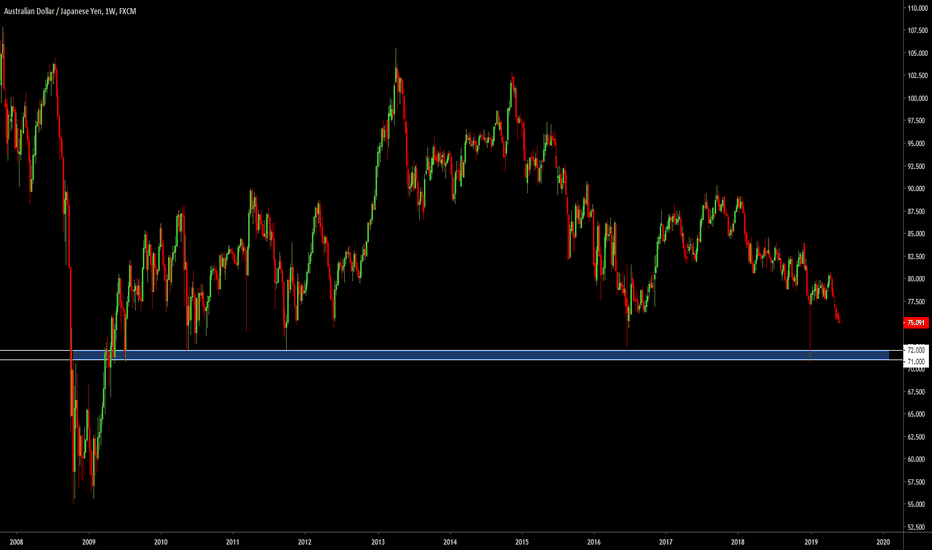The image size is (932, 550).
Task: Click the 100.000 price axis label
Action: [917, 99]
